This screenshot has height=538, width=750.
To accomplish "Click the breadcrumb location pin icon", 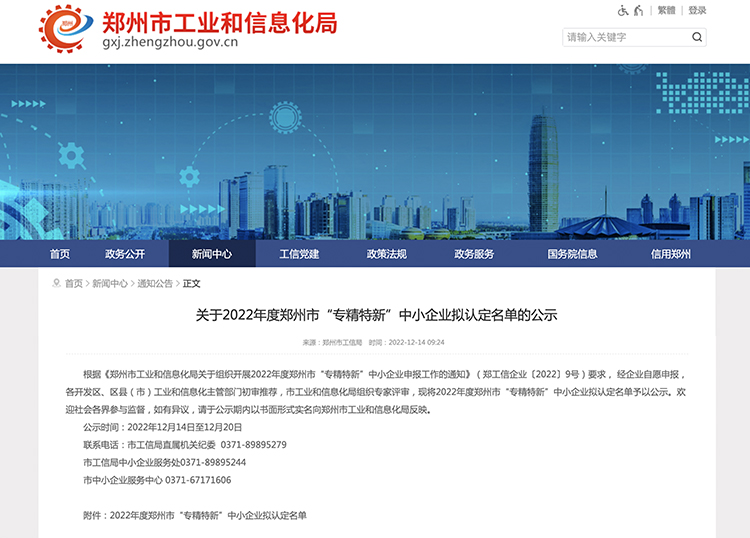I will (56, 283).
